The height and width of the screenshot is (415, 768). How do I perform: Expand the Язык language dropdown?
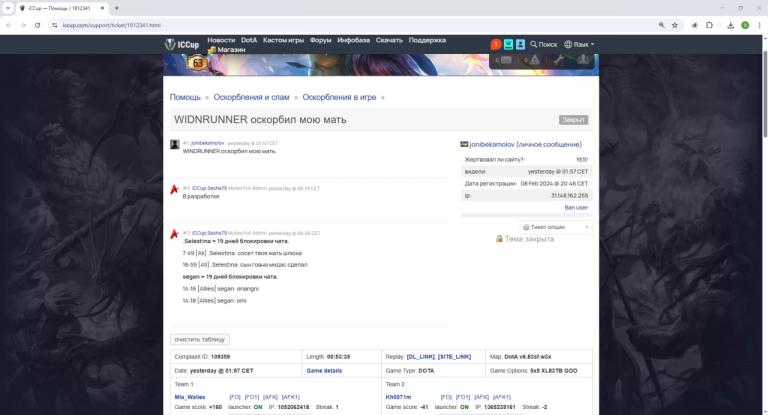click(x=578, y=45)
